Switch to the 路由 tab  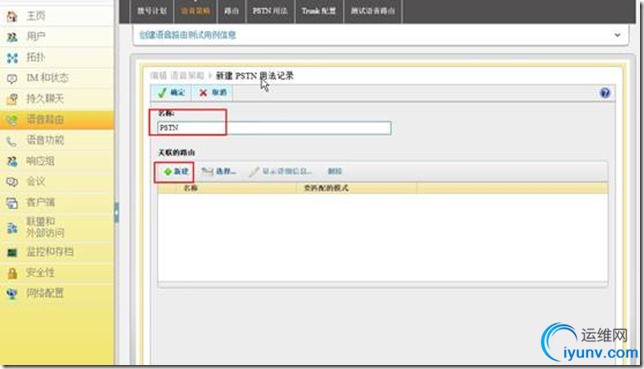pos(231,11)
